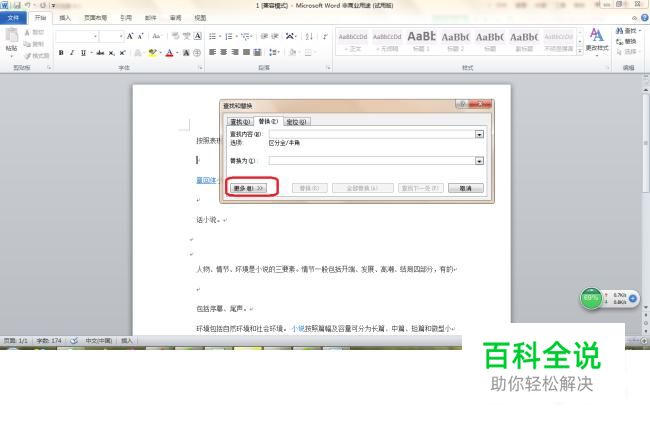Open the font size combo box dropdown
Viewport: 650px width, 427px height.
coord(121,36)
